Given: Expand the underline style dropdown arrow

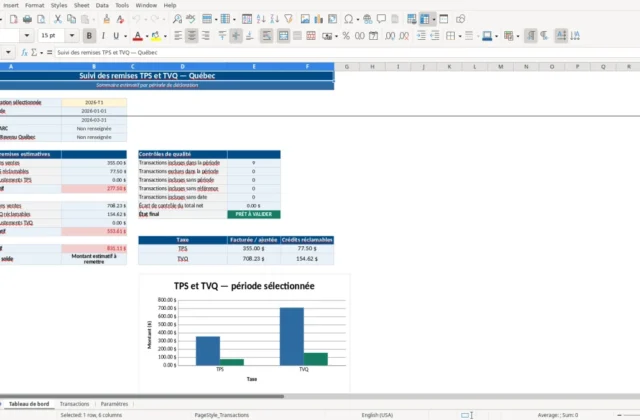Looking at the screenshot, I should (x=125, y=36).
